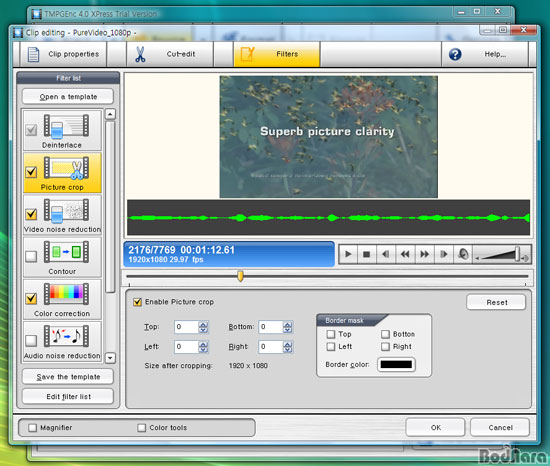Step back one frame

click(386, 254)
